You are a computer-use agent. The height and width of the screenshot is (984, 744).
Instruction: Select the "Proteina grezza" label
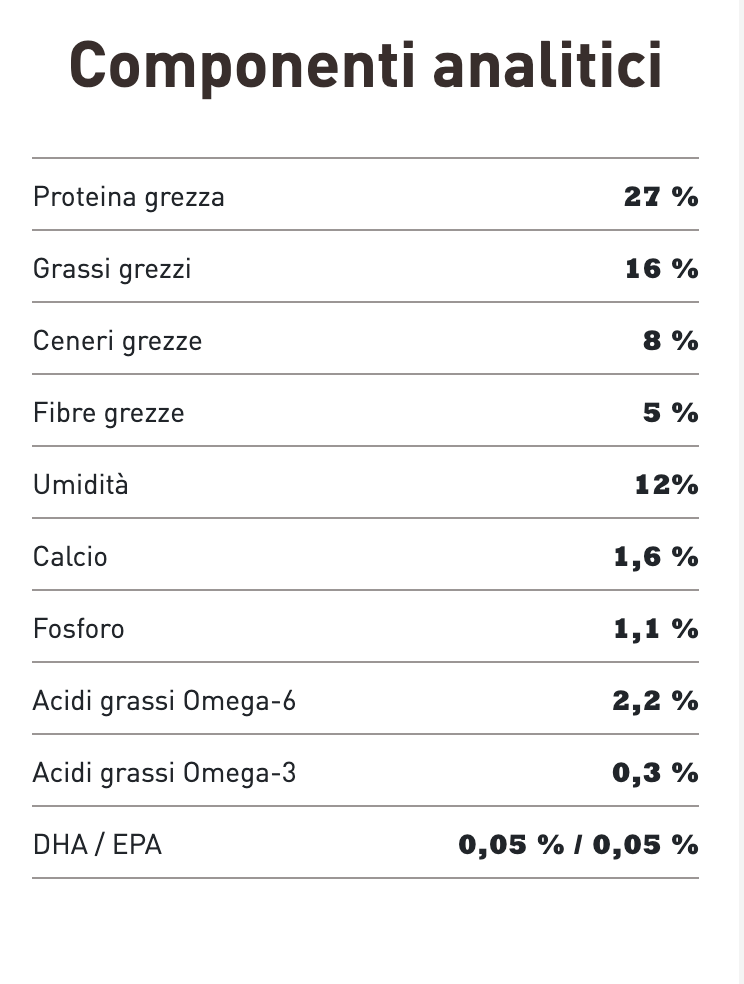[x=129, y=197]
